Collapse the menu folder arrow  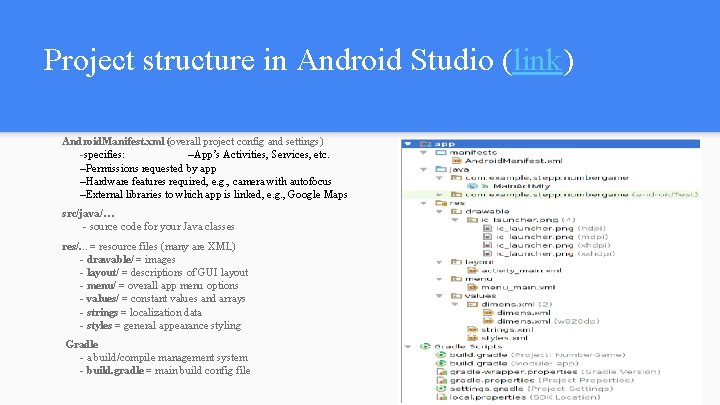[439, 279]
